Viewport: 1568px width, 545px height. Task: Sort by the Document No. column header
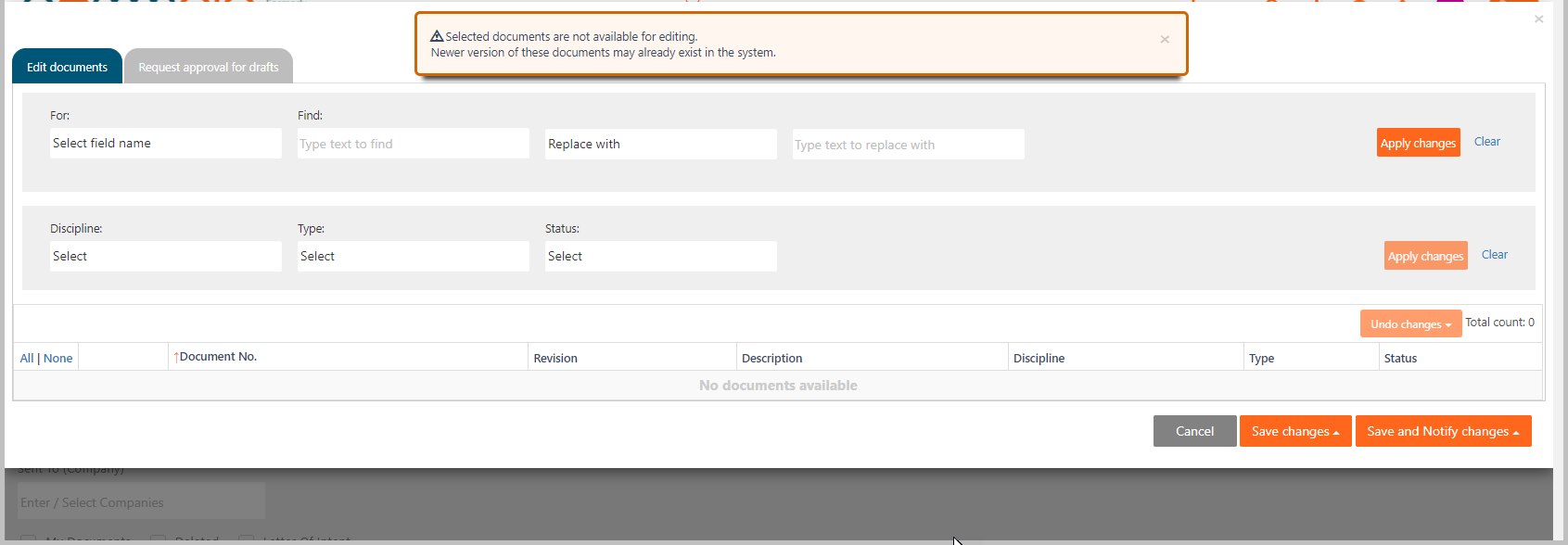[218, 357]
